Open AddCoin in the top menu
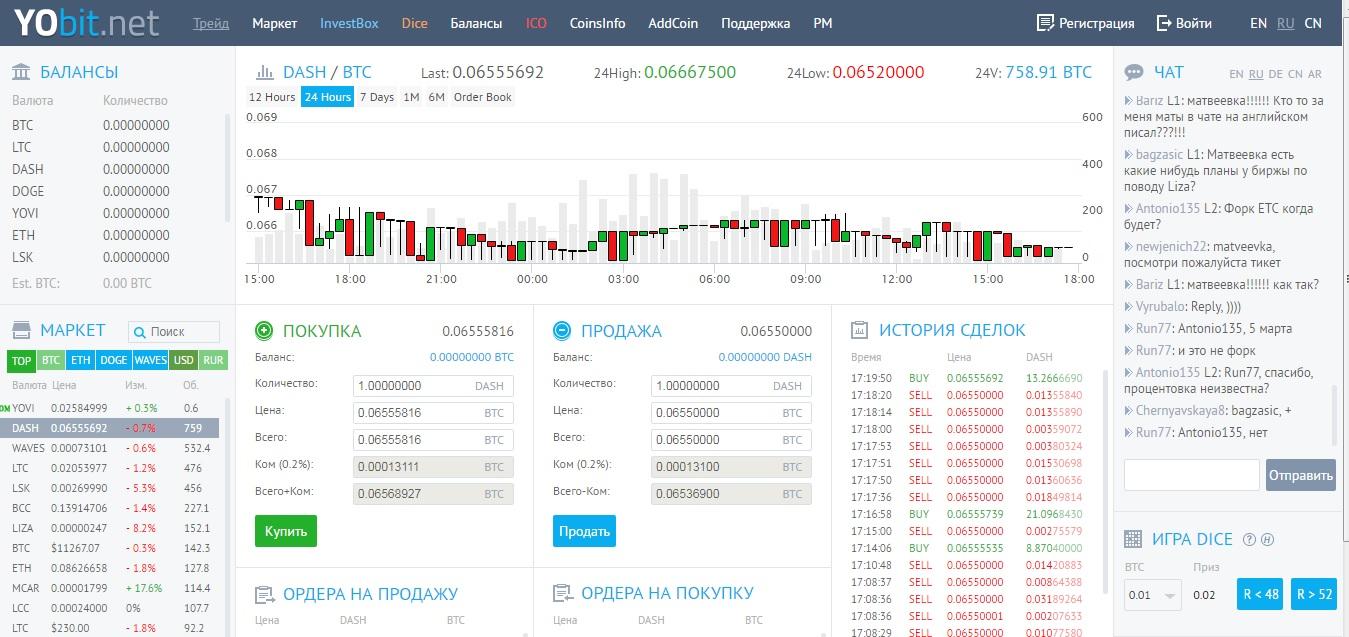The width and height of the screenshot is (1349, 637). tap(673, 23)
